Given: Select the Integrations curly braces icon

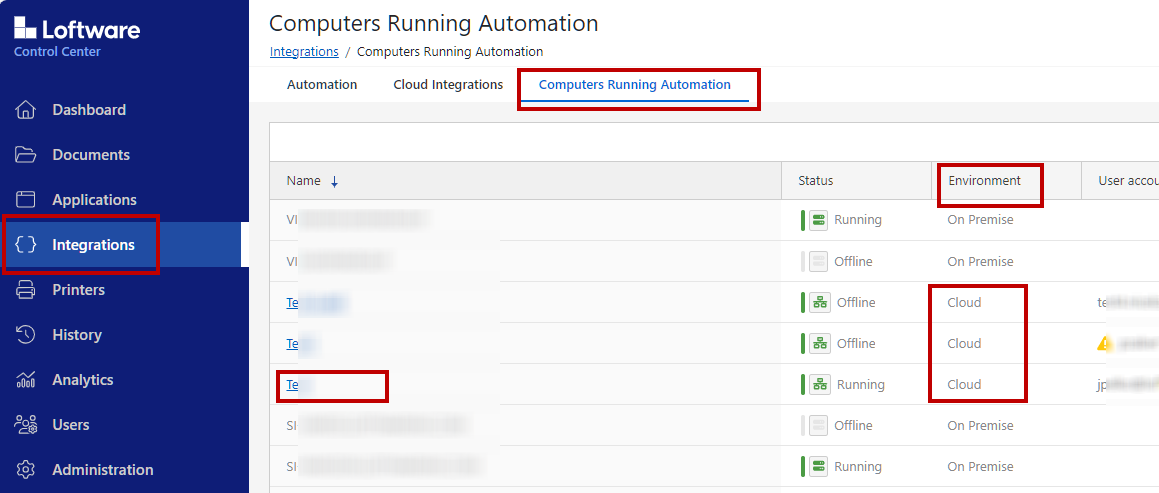Looking at the screenshot, I should click(26, 245).
